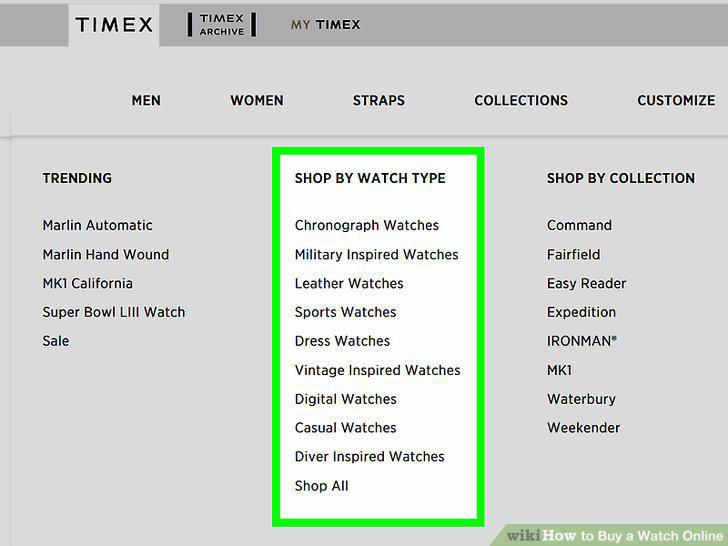The height and width of the screenshot is (546, 728).
Task: Click the SHOP BY WATCH TYPE heading
Action: click(370, 178)
